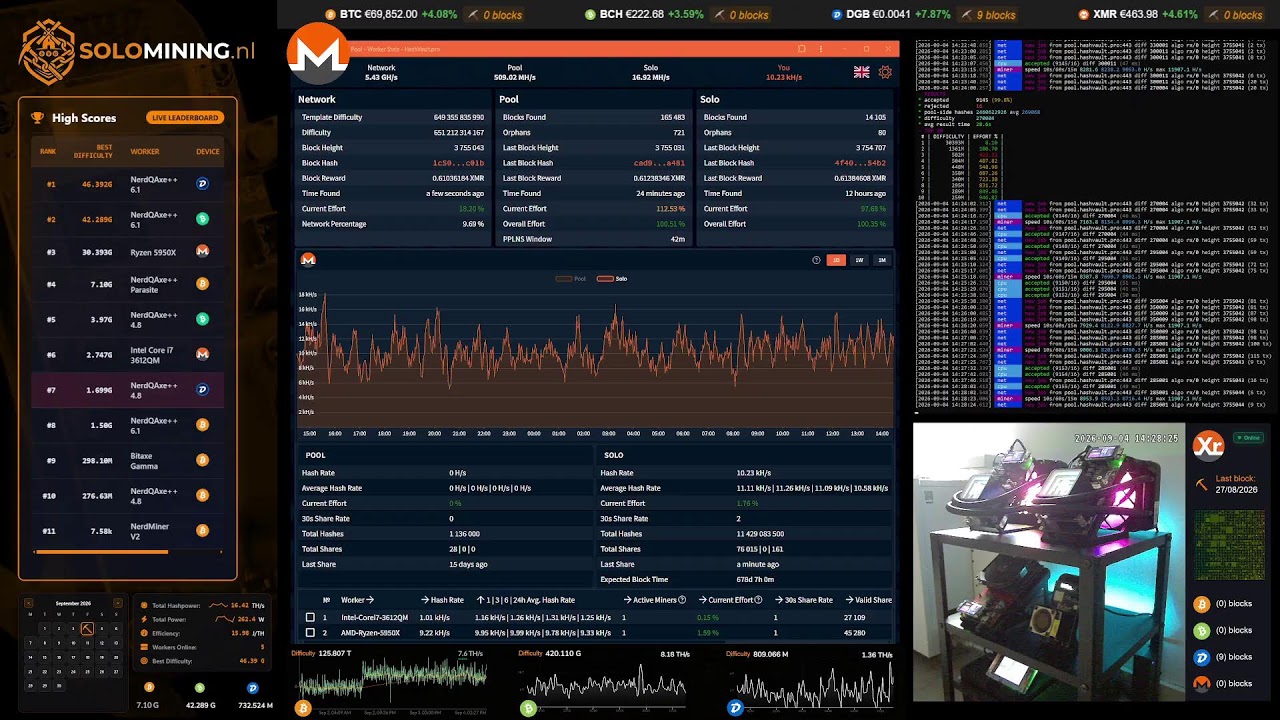This screenshot has height=720, width=1280.
Task: Sort workers by Worker column header
Action: tap(357, 600)
